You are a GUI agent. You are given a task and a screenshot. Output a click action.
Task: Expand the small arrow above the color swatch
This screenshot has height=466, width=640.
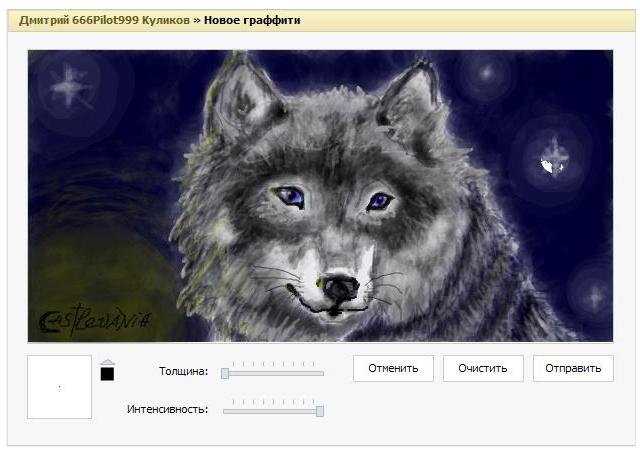click(108, 362)
